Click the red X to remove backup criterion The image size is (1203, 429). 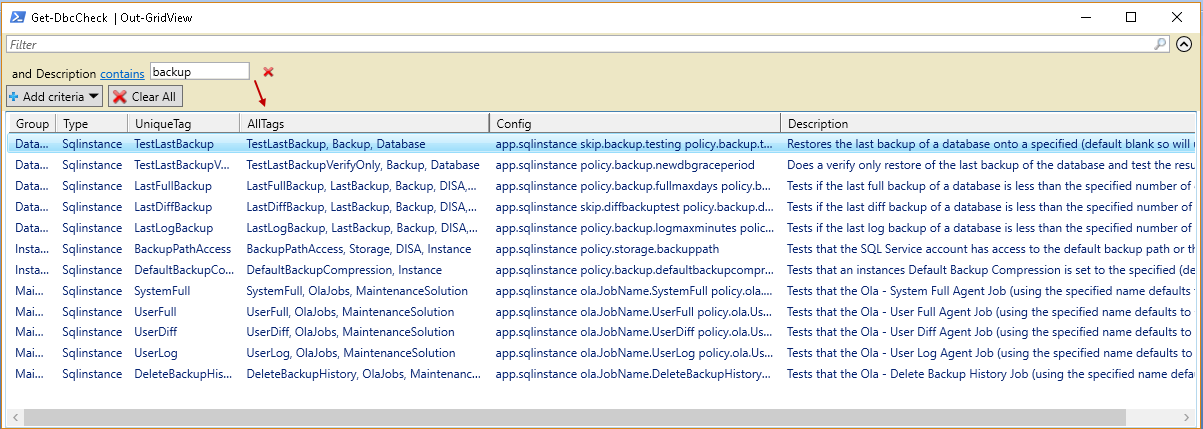tap(268, 72)
